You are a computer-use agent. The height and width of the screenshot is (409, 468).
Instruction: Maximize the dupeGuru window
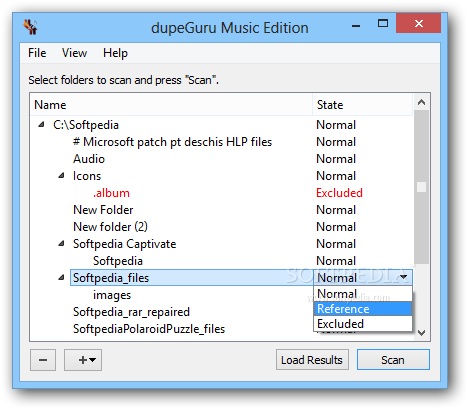coord(383,23)
